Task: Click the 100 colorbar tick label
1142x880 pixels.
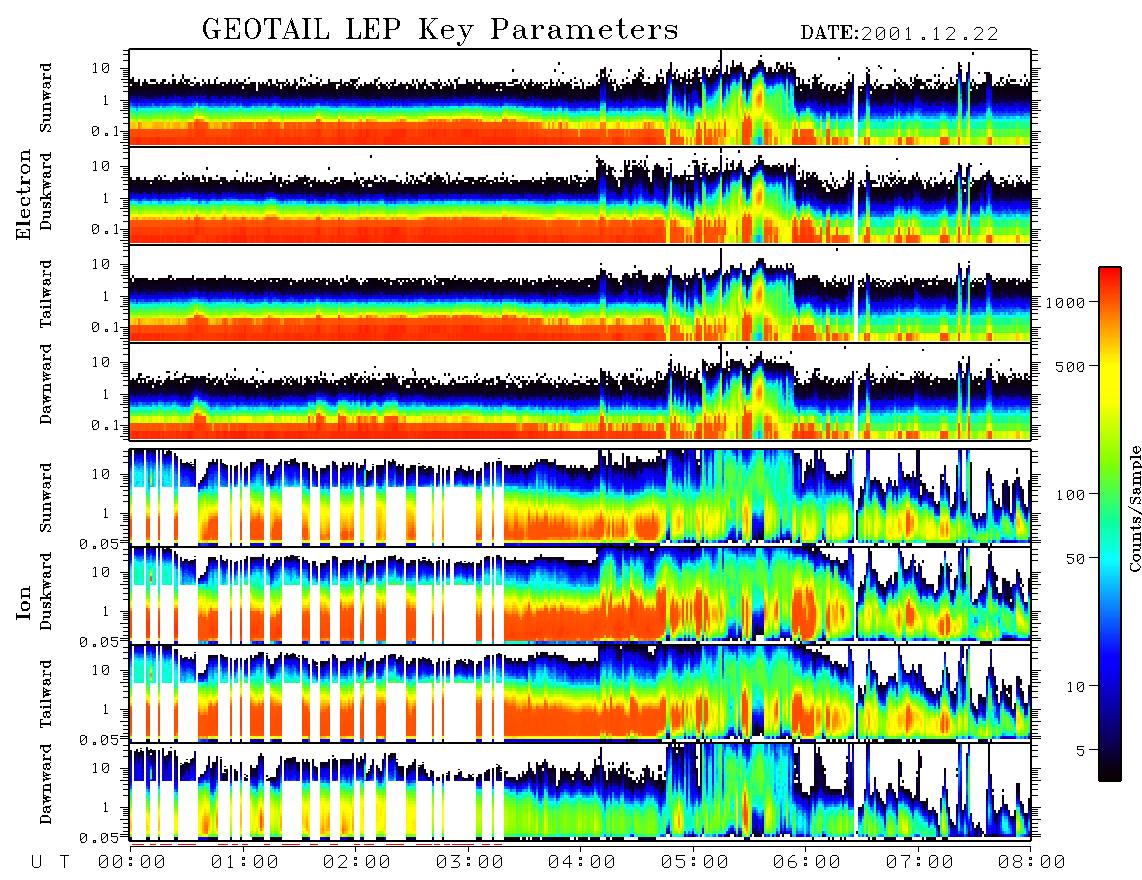Action: (x=1071, y=495)
